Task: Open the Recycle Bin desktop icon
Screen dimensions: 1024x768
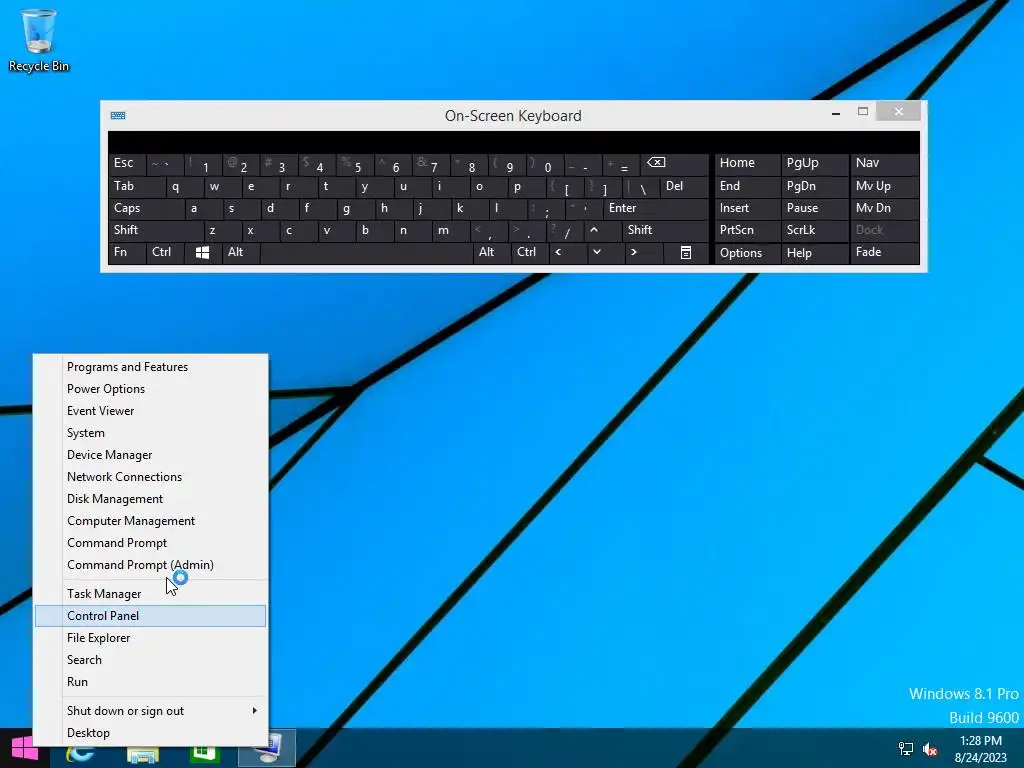Action: point(39,40)
